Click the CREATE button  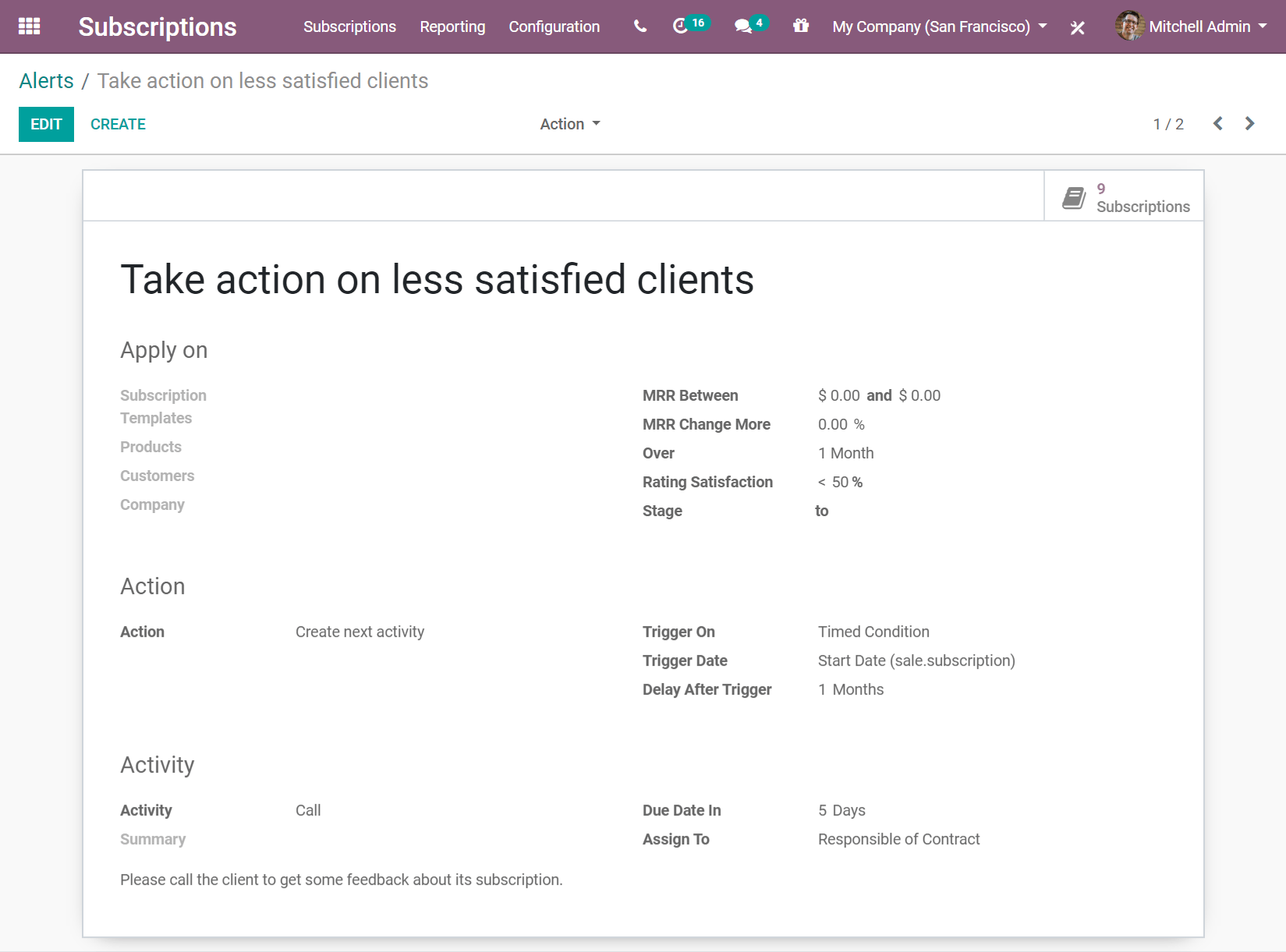(x=118, y=124)
